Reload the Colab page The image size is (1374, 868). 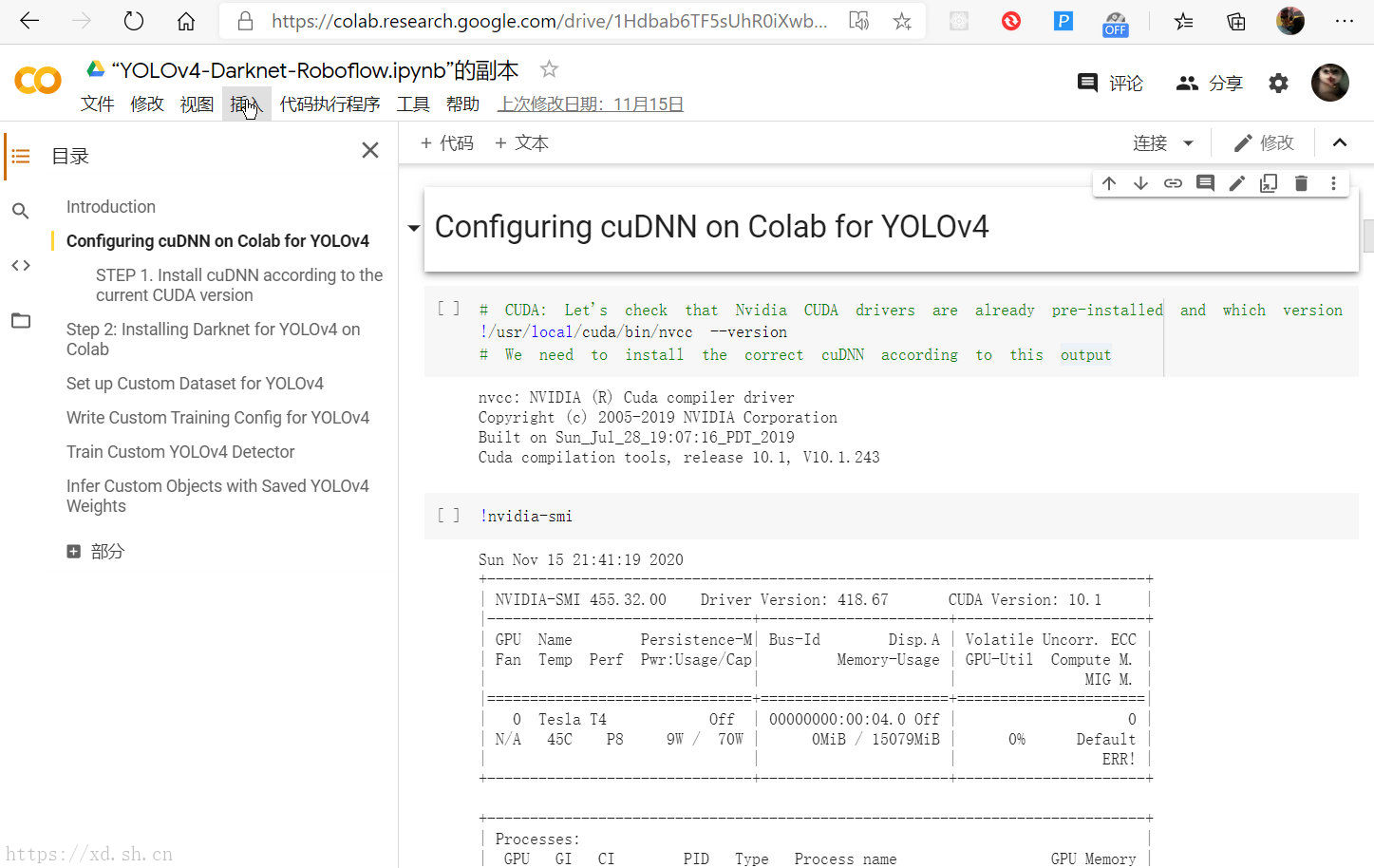tap(134, 21)
